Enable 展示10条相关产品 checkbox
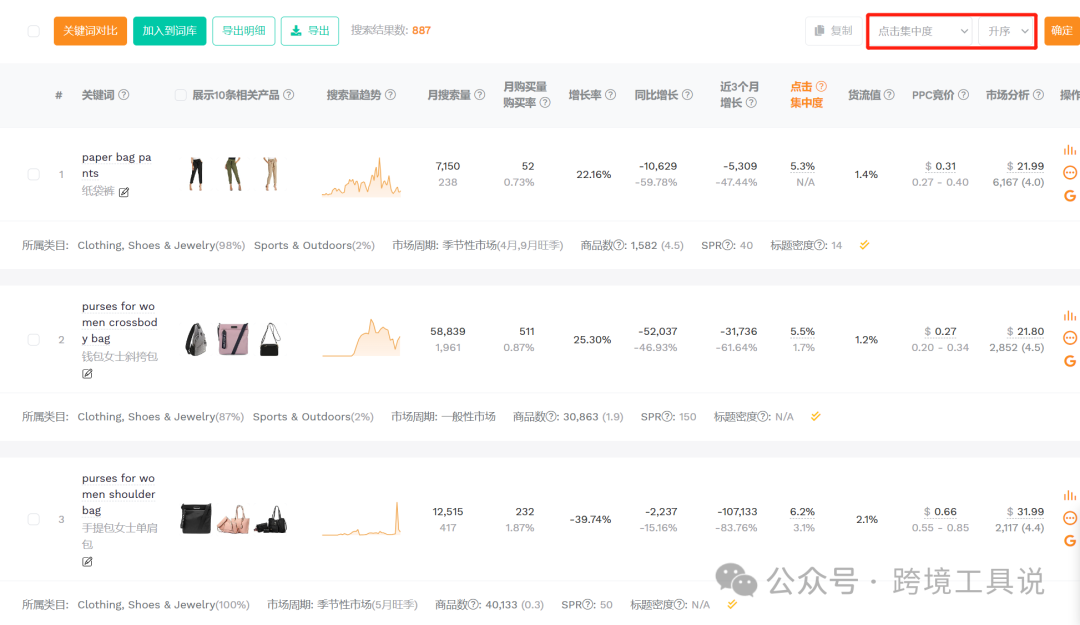 [x=180, y=95]
